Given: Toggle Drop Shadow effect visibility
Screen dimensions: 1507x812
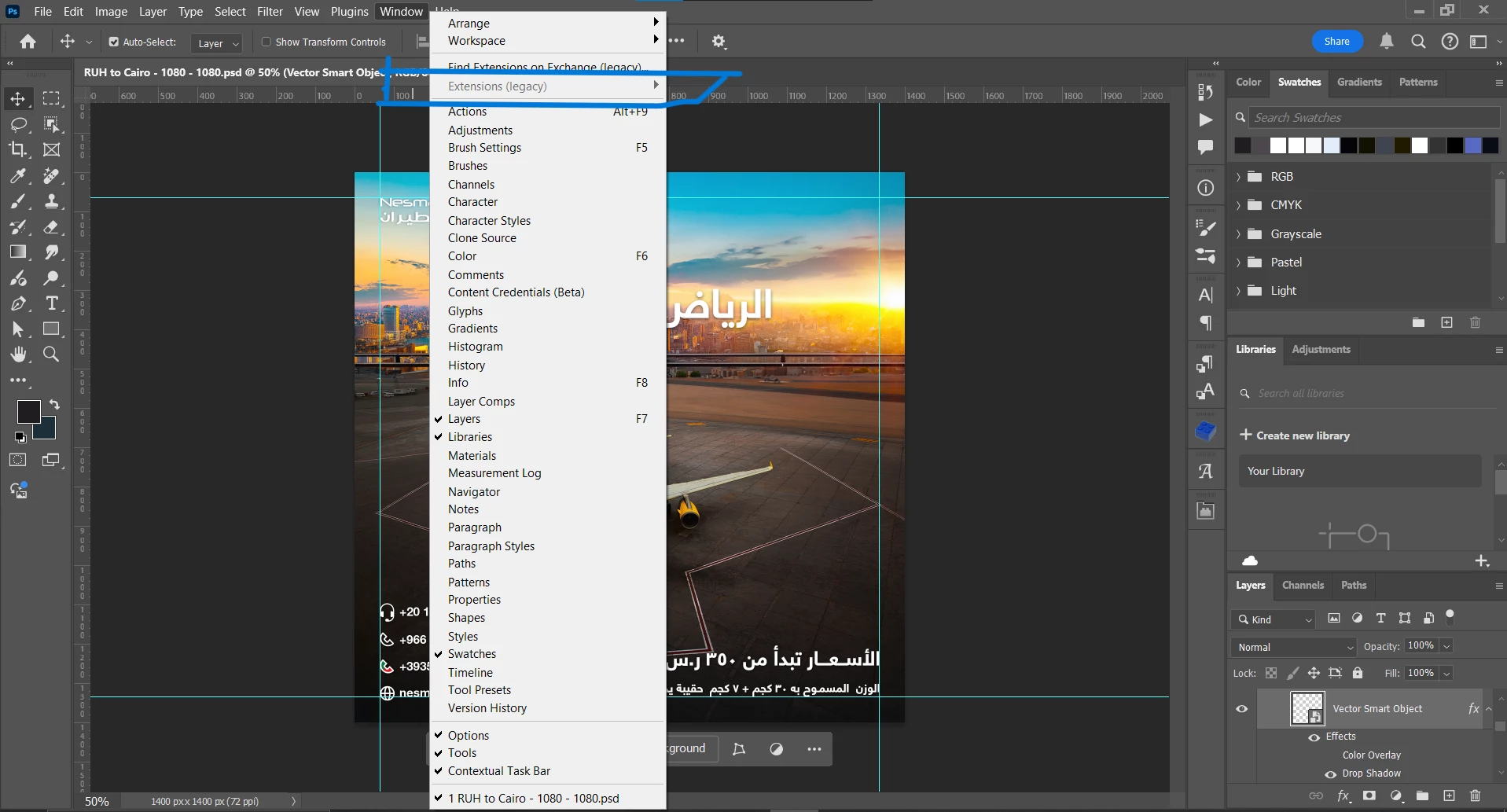Looking at the screenshot, I should click(x=1330, y=774).
